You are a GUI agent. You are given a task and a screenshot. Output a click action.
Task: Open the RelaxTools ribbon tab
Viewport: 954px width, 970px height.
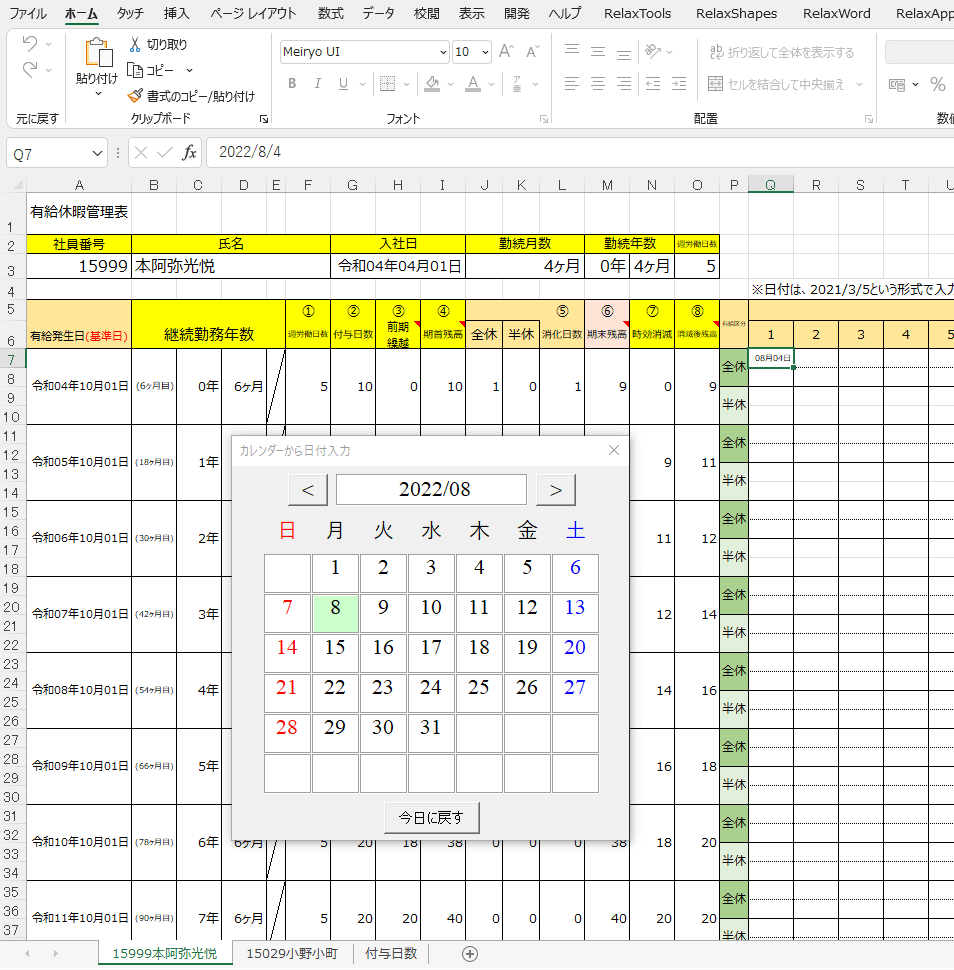tap(637, 14)
